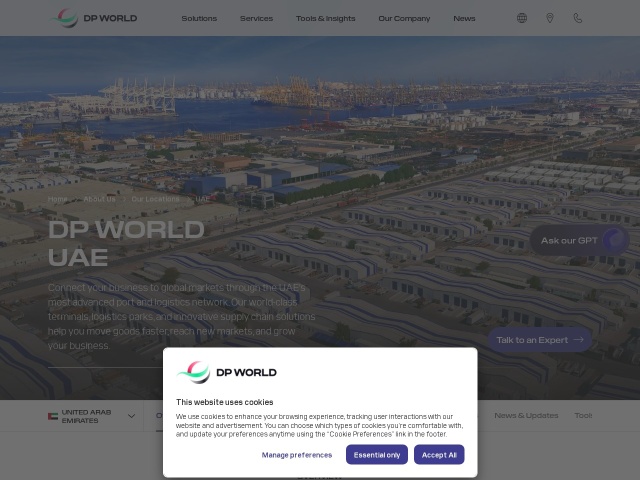
Task: Click the Home breadcrumb link
Action: coord(58,199)
